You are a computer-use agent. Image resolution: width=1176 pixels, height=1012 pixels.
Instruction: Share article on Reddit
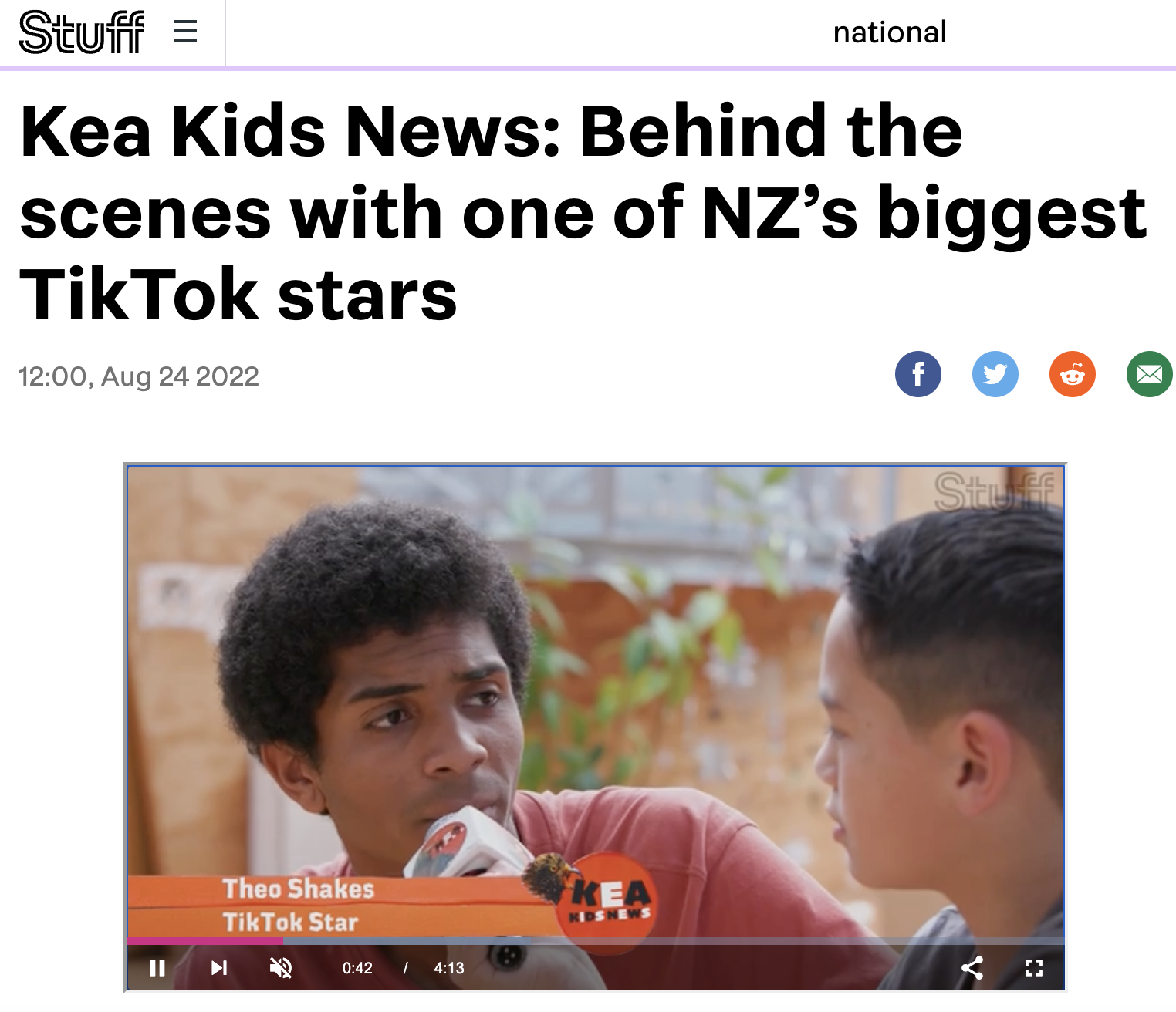[1073, 374]
